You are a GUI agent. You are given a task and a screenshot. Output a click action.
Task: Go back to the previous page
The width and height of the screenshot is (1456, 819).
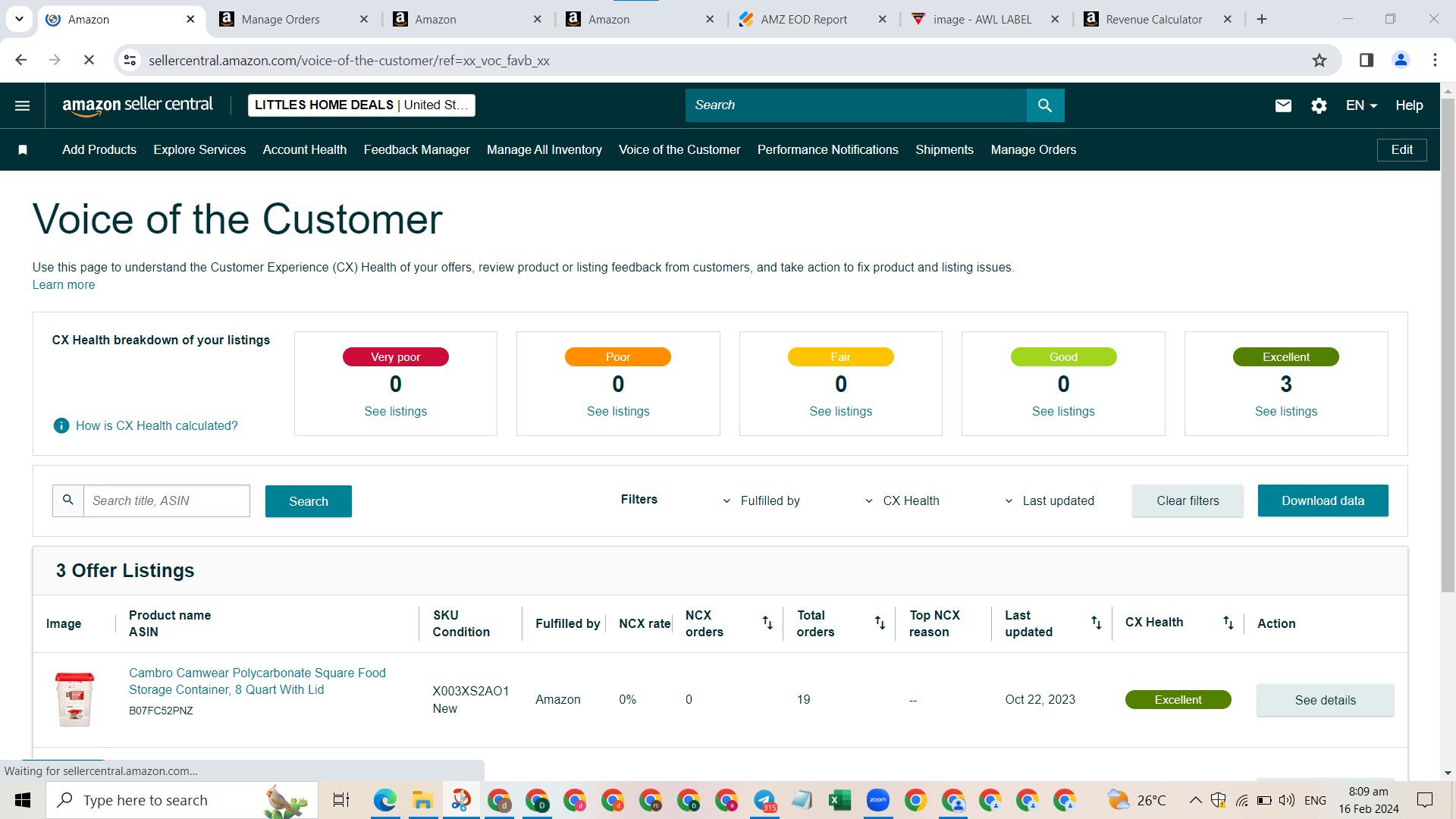21,60
